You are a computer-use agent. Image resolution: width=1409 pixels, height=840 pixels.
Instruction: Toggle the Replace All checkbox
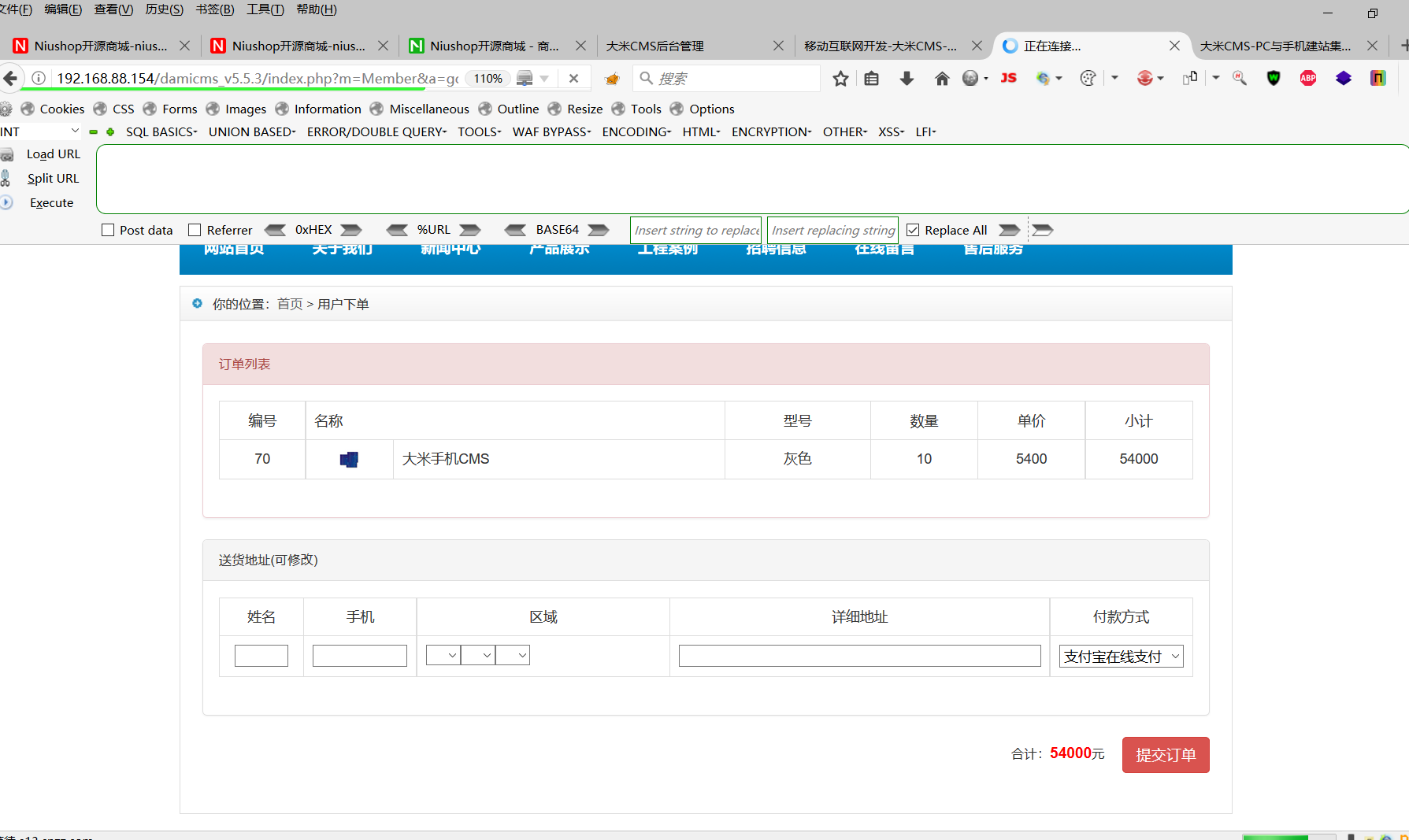click(x=913, y=230)
